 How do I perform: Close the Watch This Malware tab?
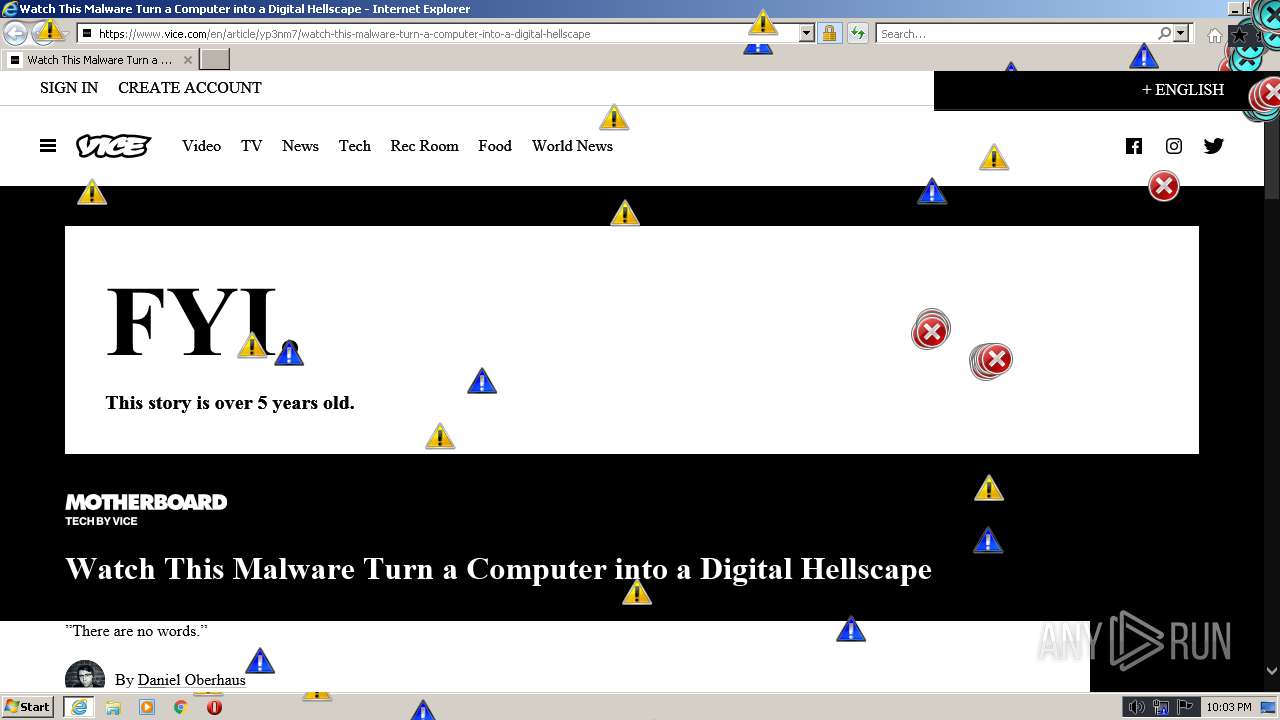pyautogui.click(x=188, y=60)
